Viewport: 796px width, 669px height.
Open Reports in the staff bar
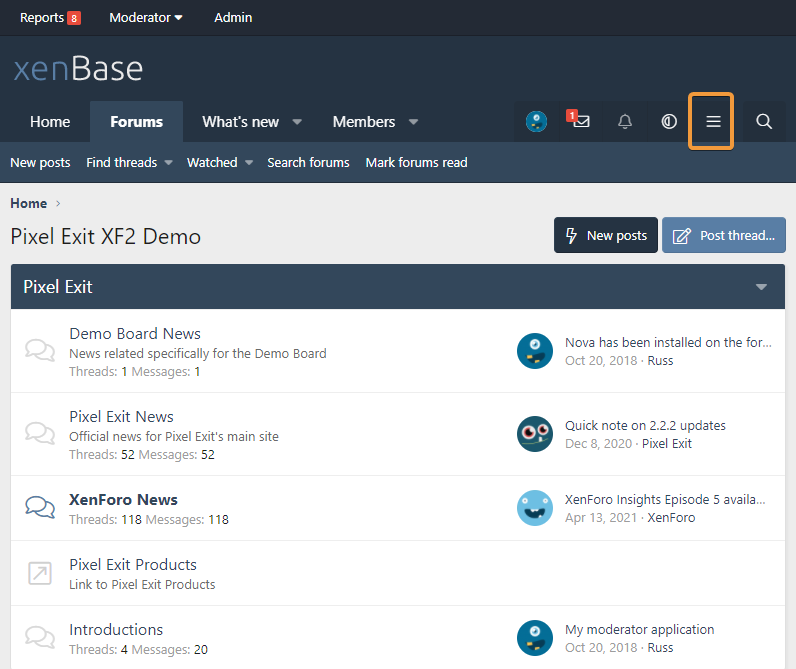coord(42,18)
